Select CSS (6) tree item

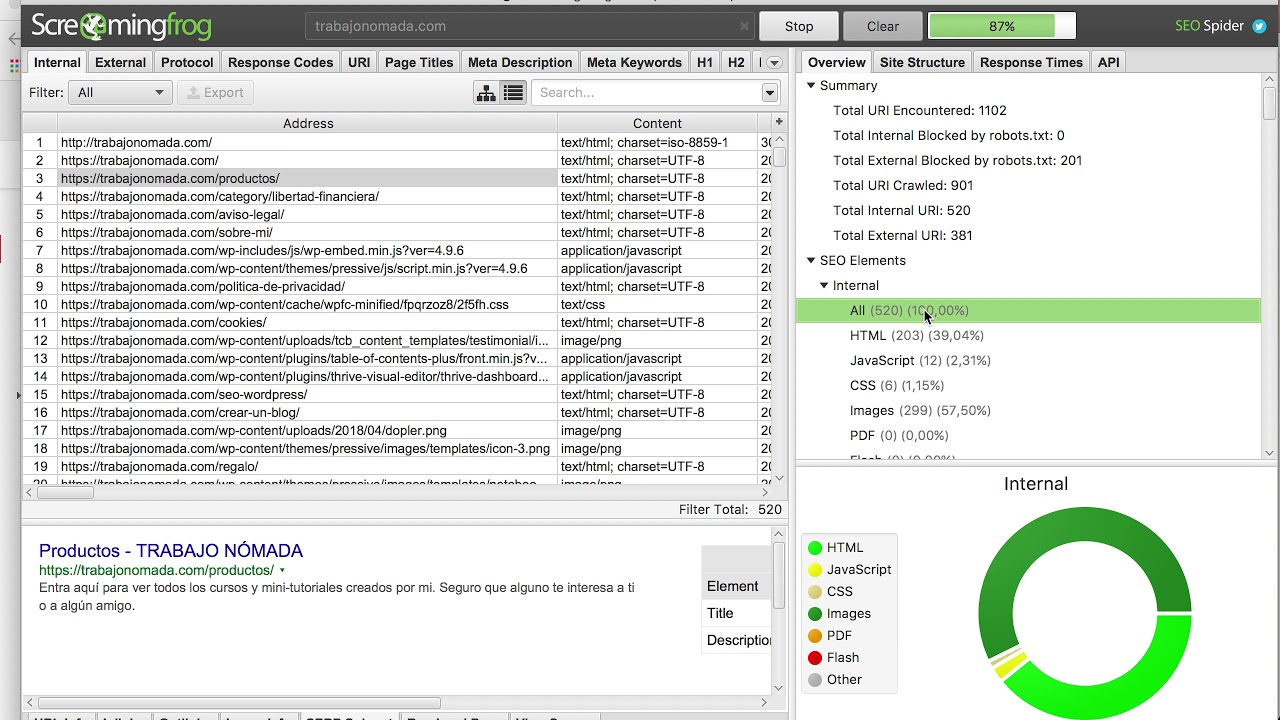pos(897,386)
